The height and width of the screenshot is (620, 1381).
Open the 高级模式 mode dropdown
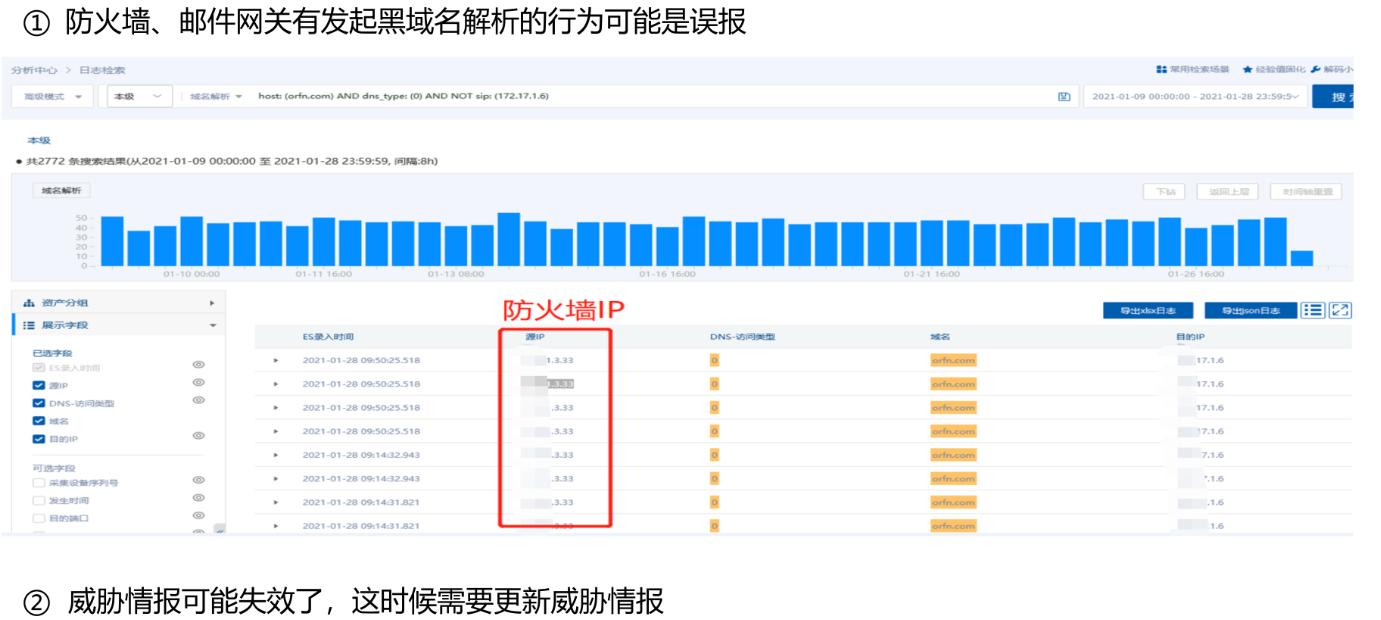[52, 96]
